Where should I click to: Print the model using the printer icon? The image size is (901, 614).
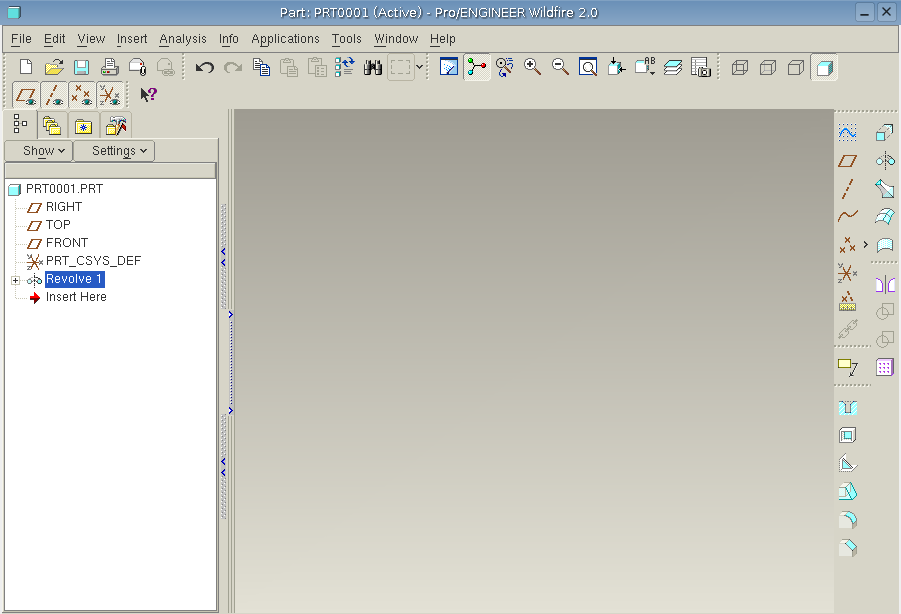109,67
